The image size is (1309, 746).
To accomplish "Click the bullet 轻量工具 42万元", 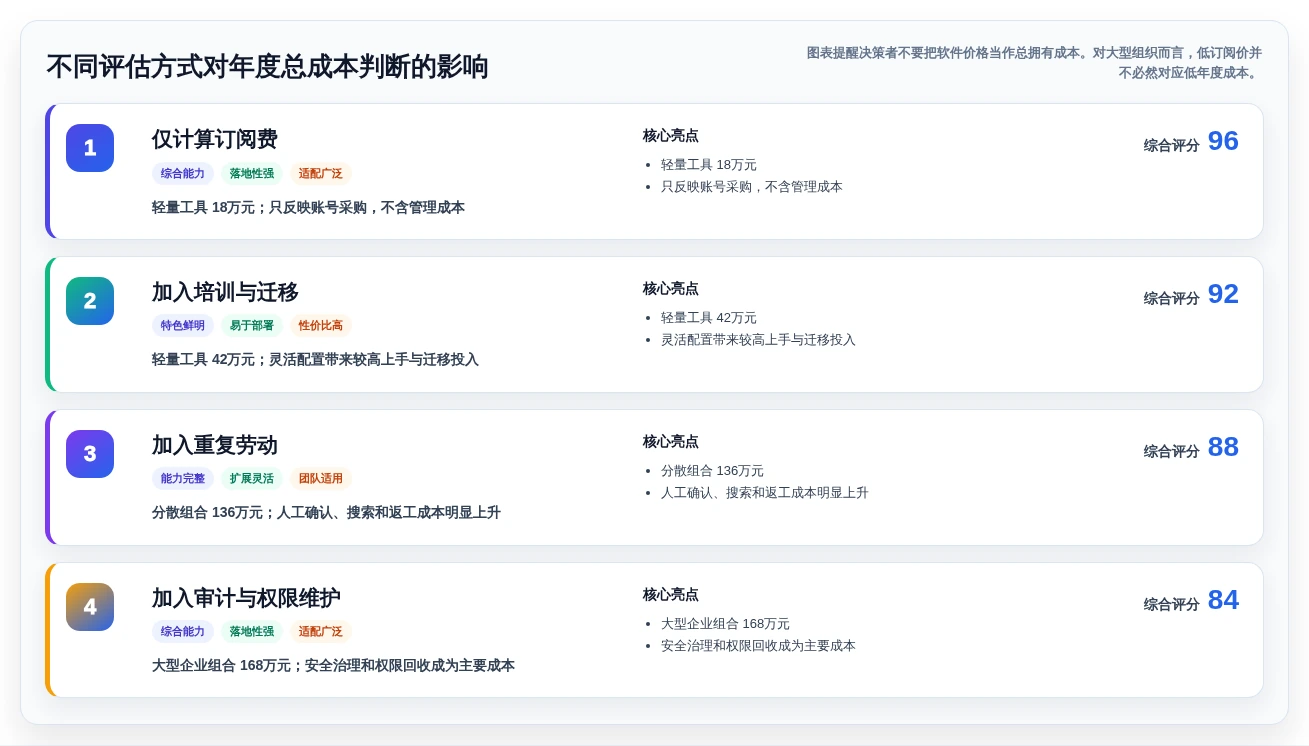I will [709, 318].
